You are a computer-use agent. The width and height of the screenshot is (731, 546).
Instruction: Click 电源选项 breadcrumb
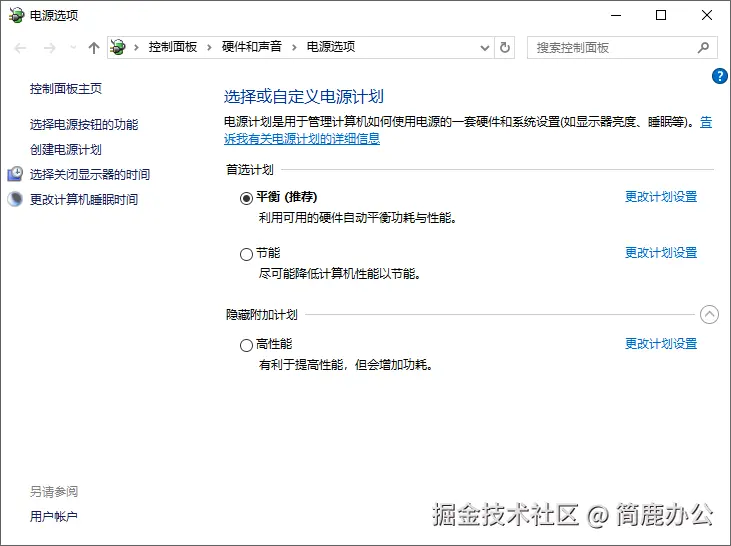coord(331,47)
